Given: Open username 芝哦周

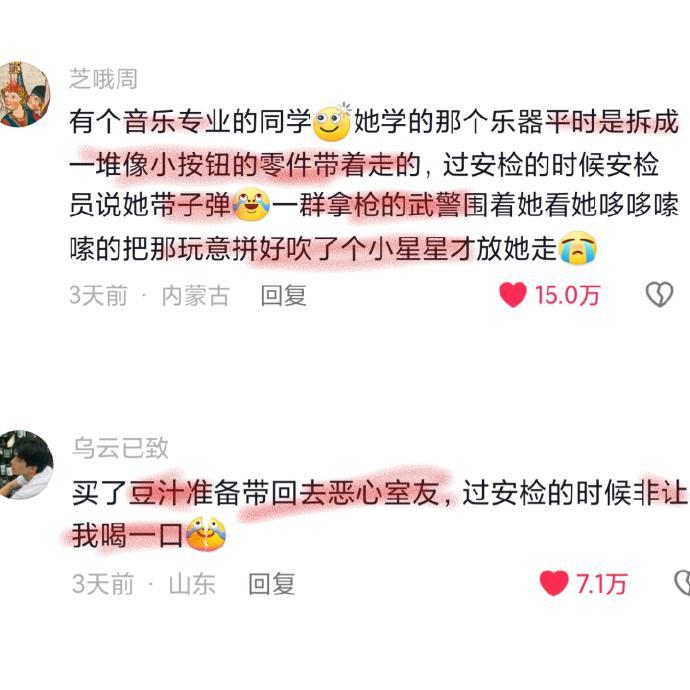Looking at the screenshot, I should pyautogui.click(x=103, y=79).
